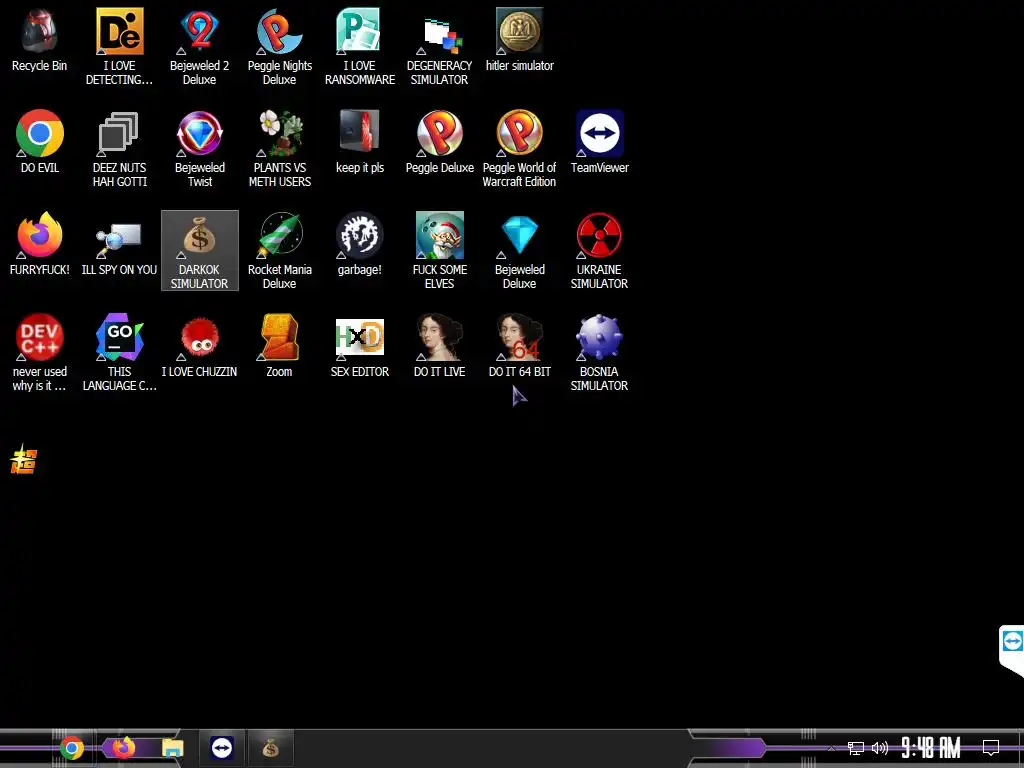Select the garbage! desktop shortcut
Screen dimensions: 1024x768
360,244
